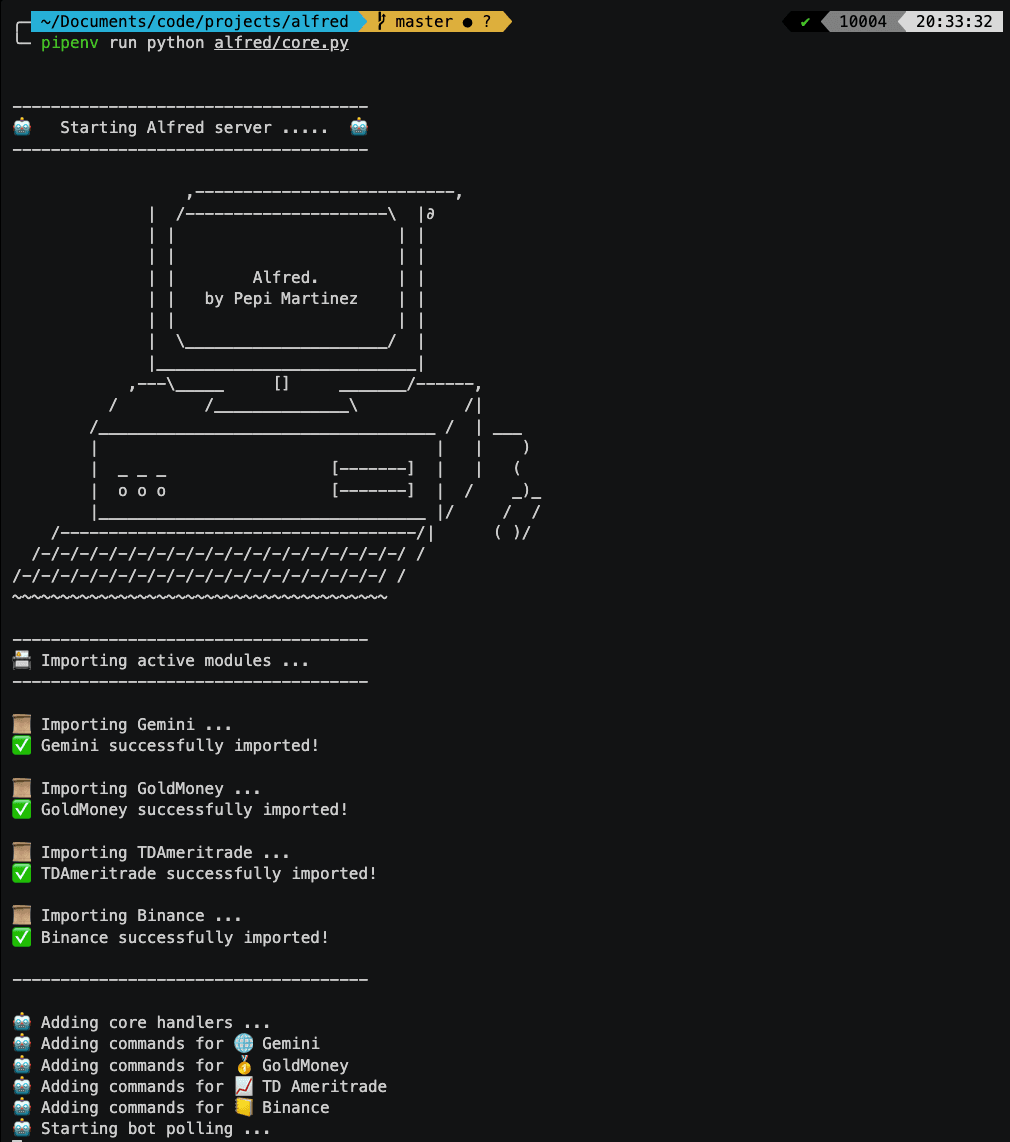
Task: Click the robot emoji beside Starting bot polling
Action: pyautogui.click(x=22, y=1129)
